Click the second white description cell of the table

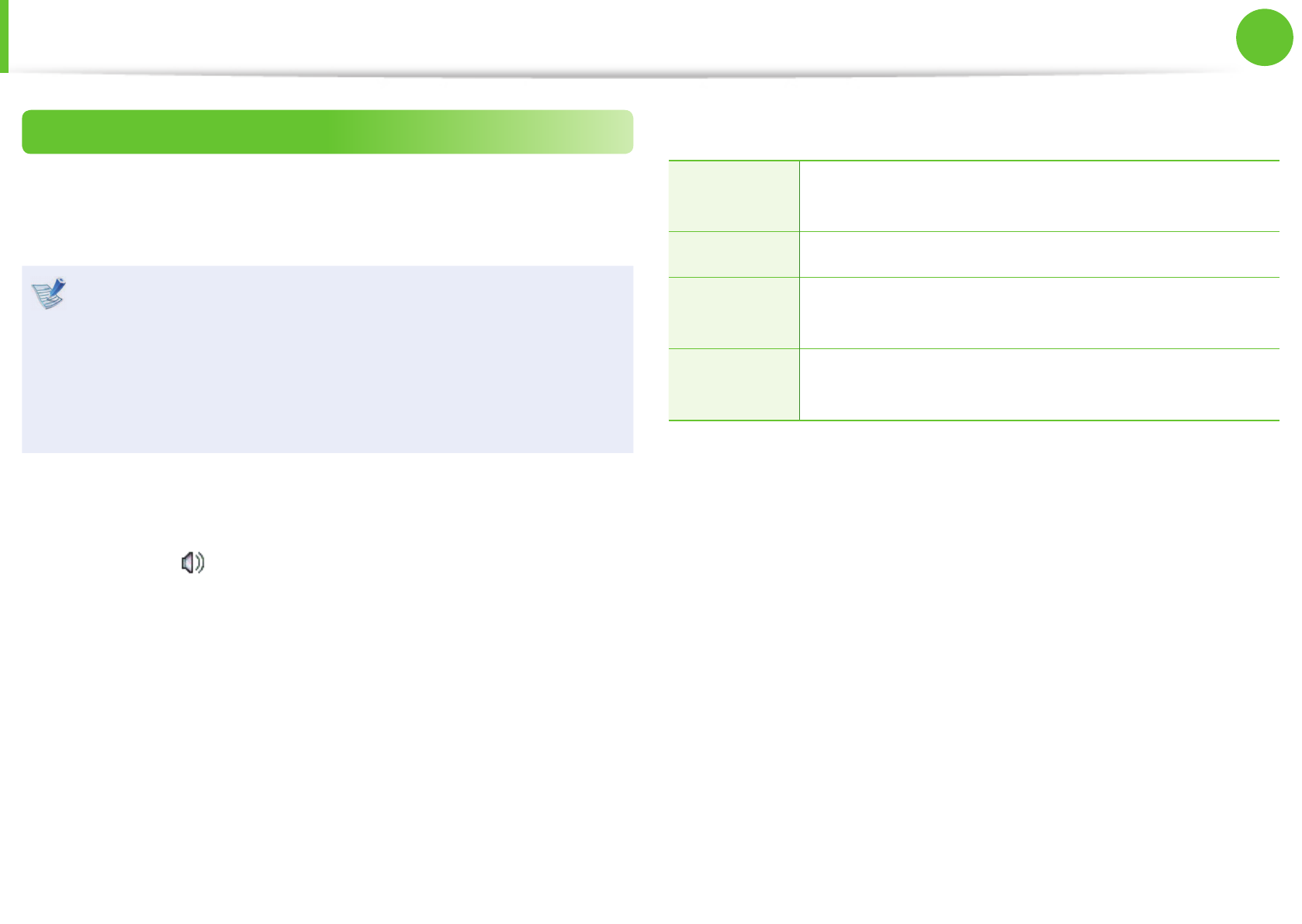pos(1039,254)
